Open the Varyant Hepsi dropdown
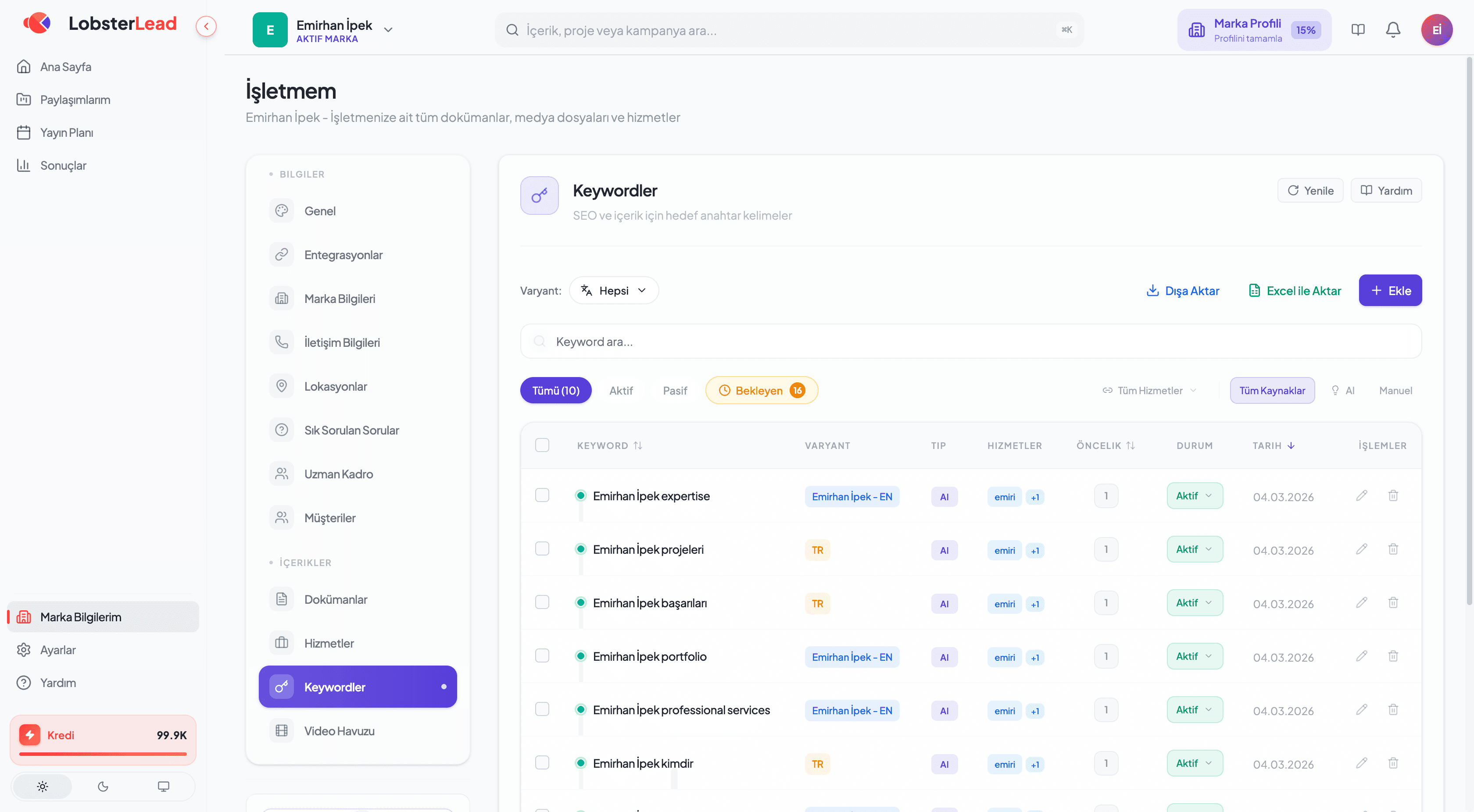This screenshot has width=1474, height=812. pos(613,291)
